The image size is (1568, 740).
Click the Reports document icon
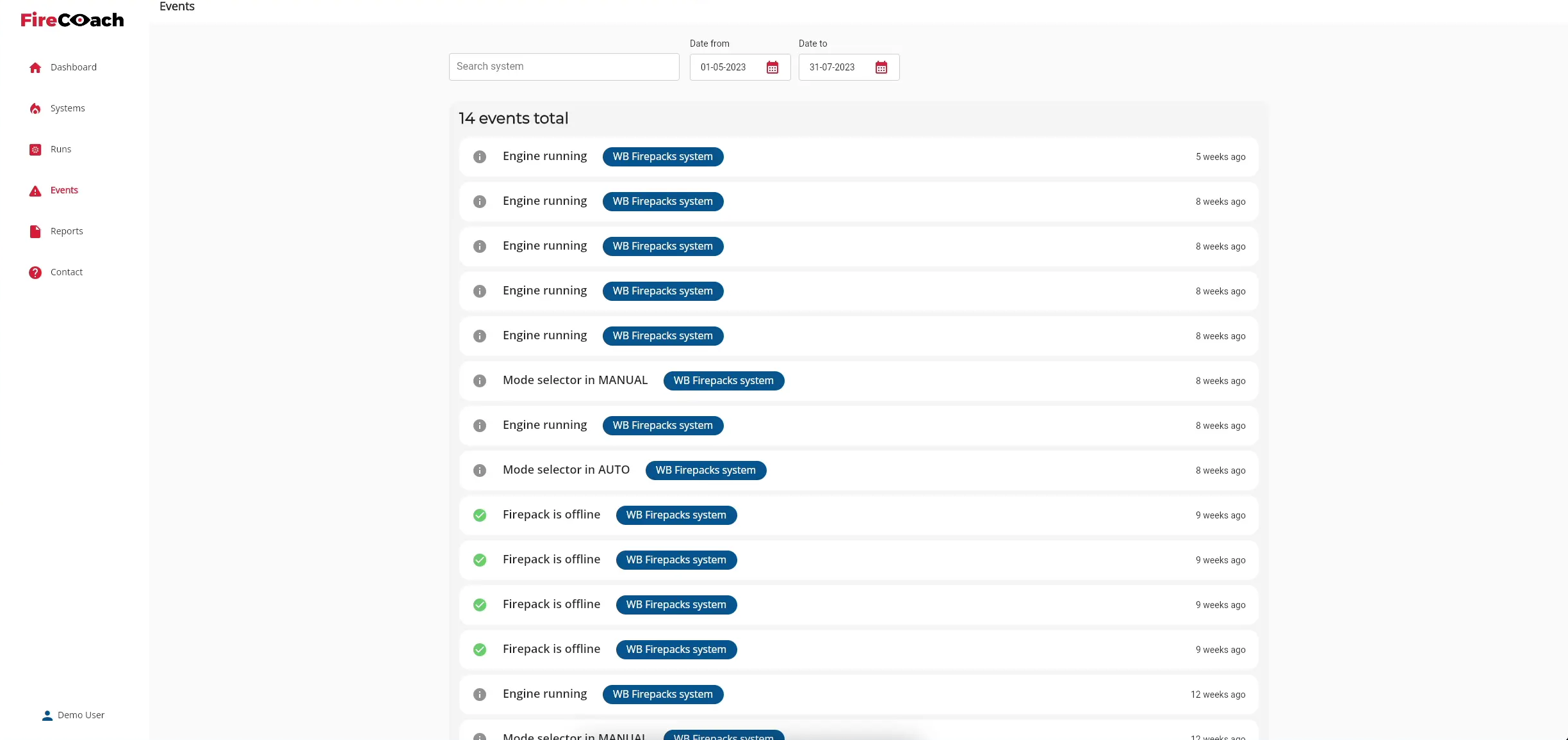tap(35, 231)
